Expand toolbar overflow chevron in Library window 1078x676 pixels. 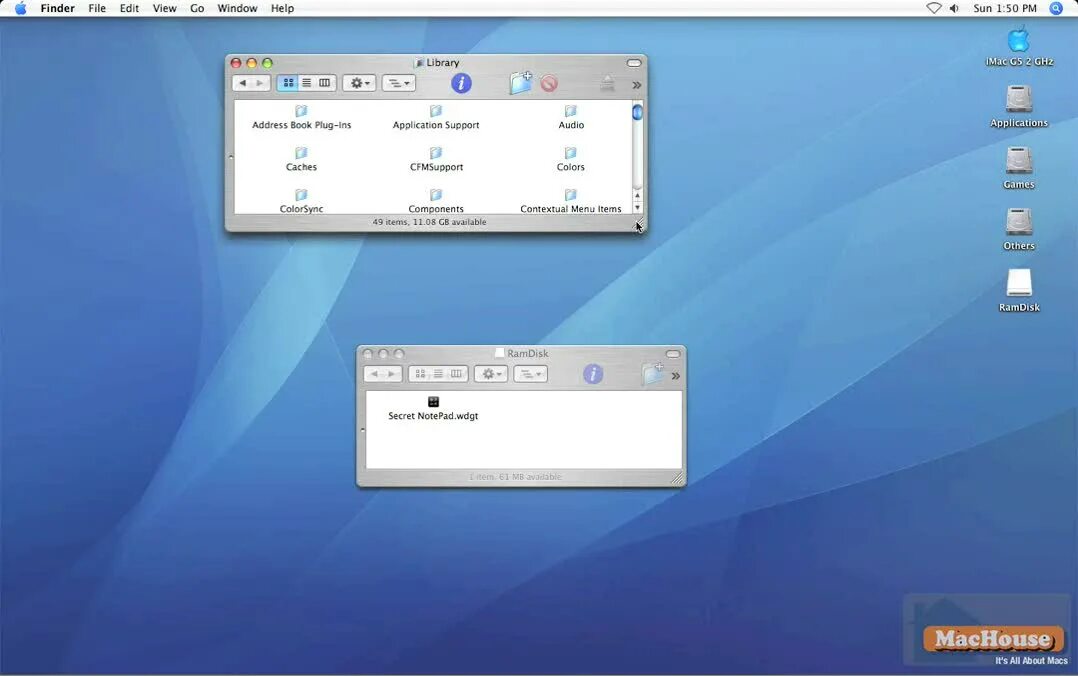tap(637, 85)
